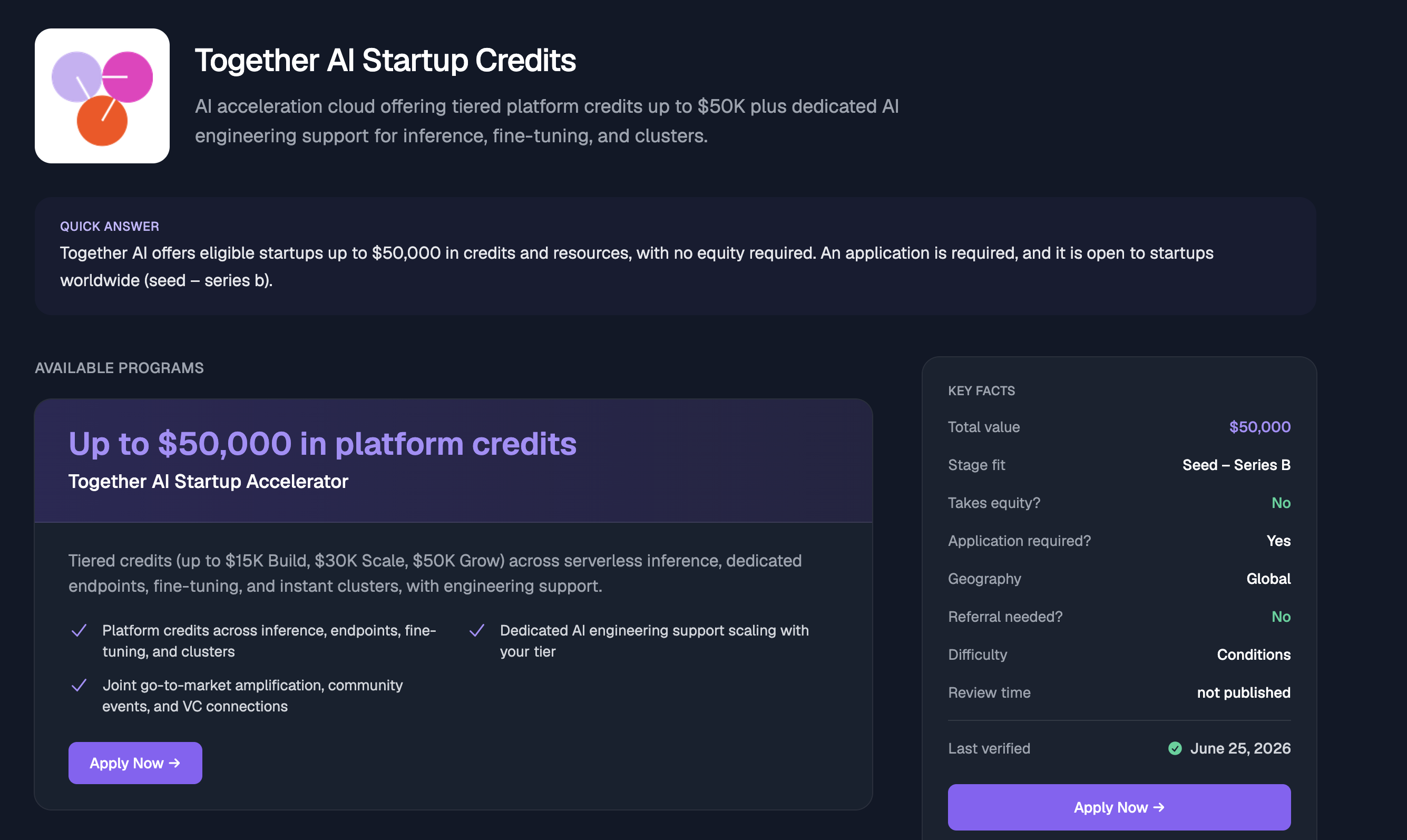Click the Conditions difficulty value

click(x=1254, y=655)
